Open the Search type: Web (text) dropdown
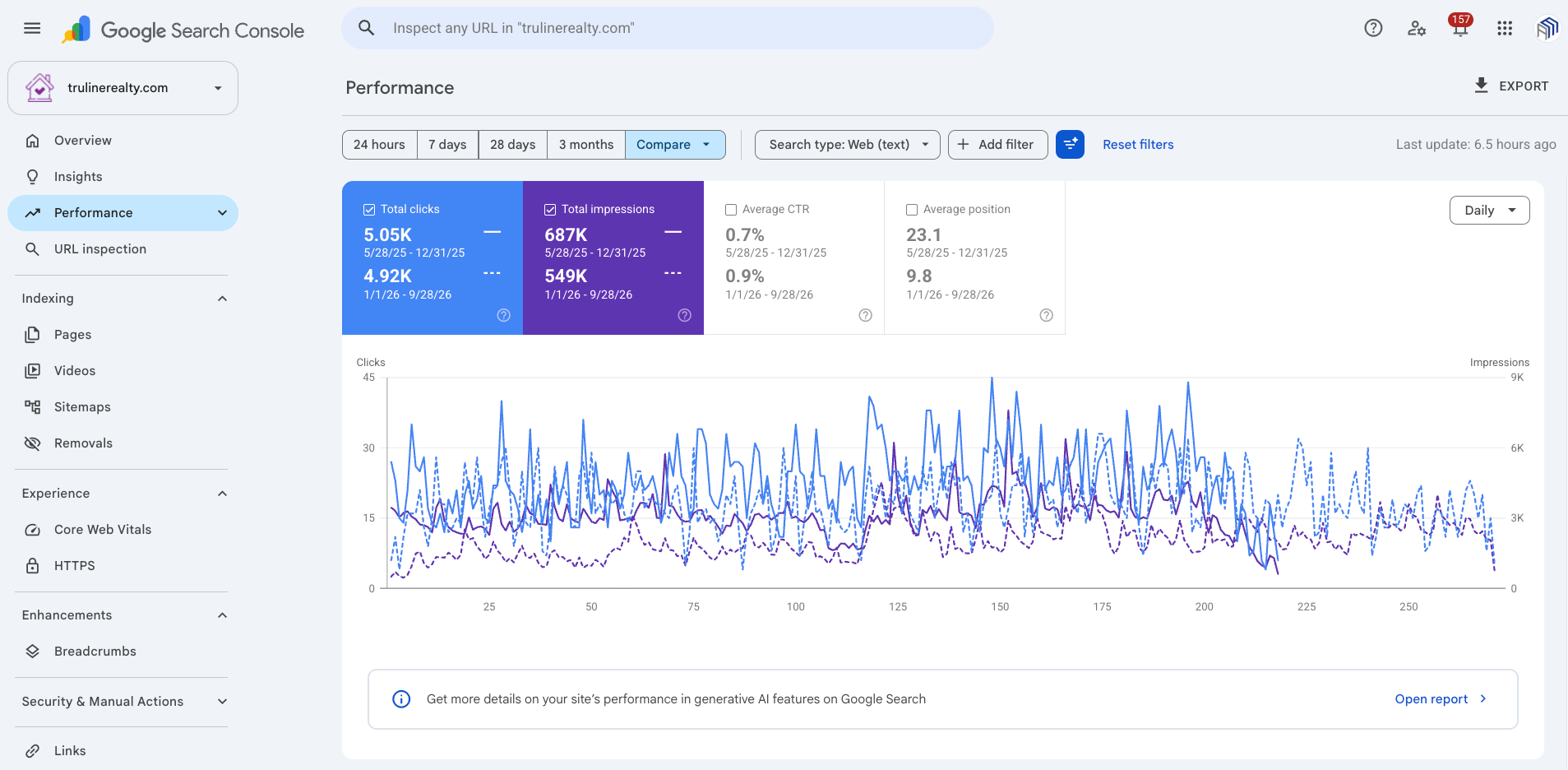This screenshot has width=1568, height=770. (x=848, y=145)
